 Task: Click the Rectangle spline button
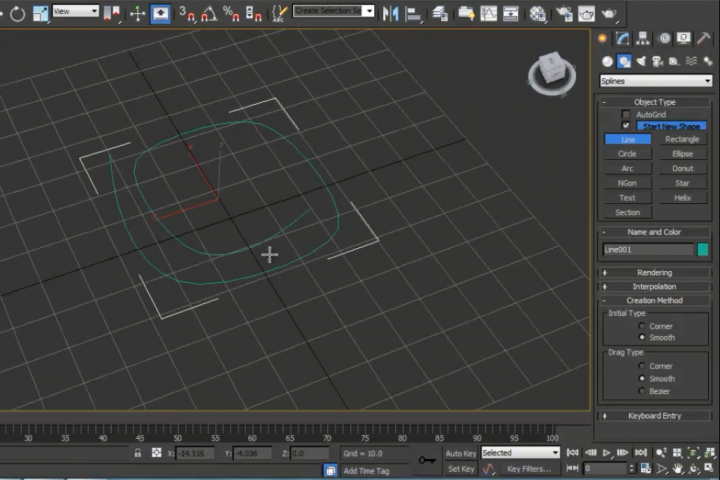click(x=682, y=140)
